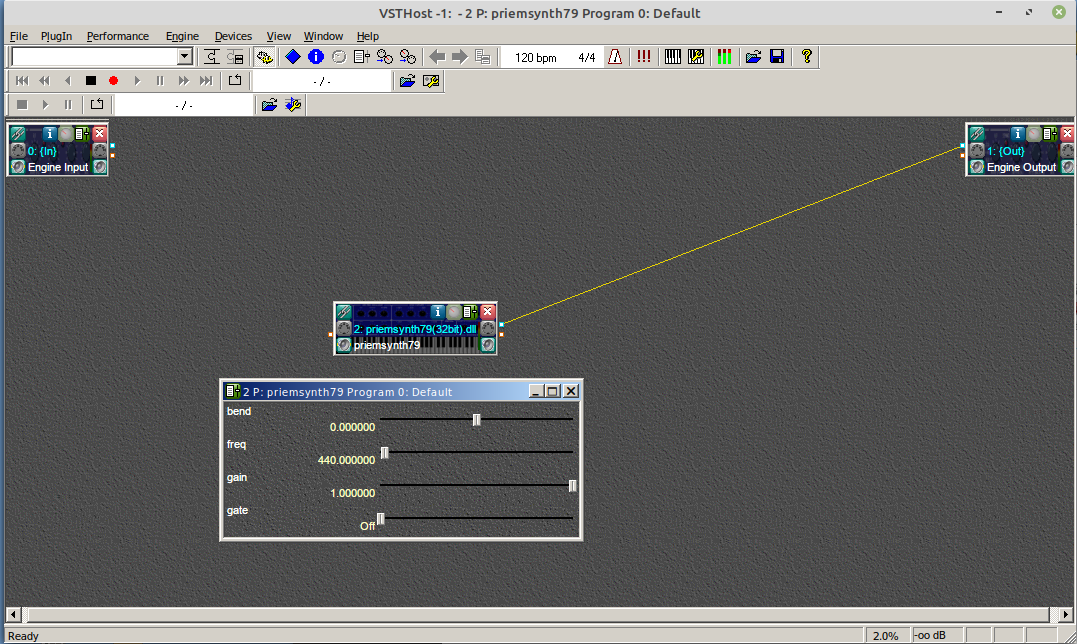Click the horizontal scrollbar right arrow
This screenshot has height=644, width=1077.
click(1065, 614)
